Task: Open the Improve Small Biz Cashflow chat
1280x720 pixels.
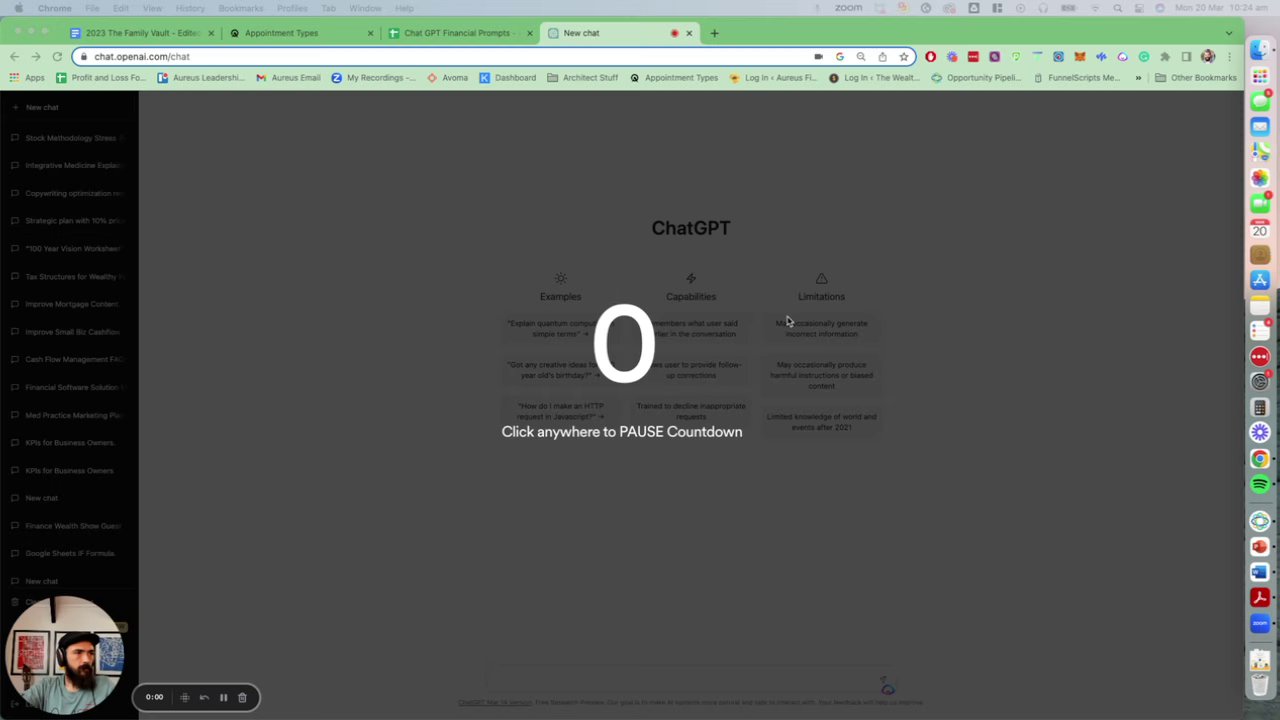Action: [69, 332]
